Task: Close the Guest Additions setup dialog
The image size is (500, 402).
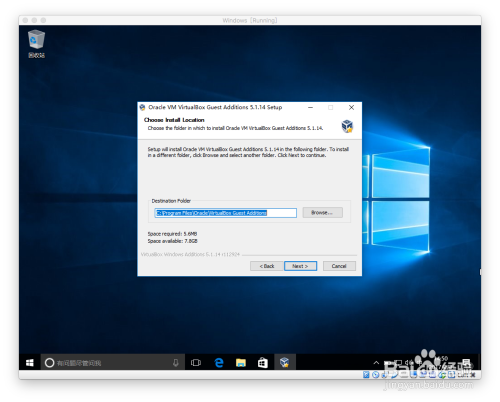Action: (351, 107)
